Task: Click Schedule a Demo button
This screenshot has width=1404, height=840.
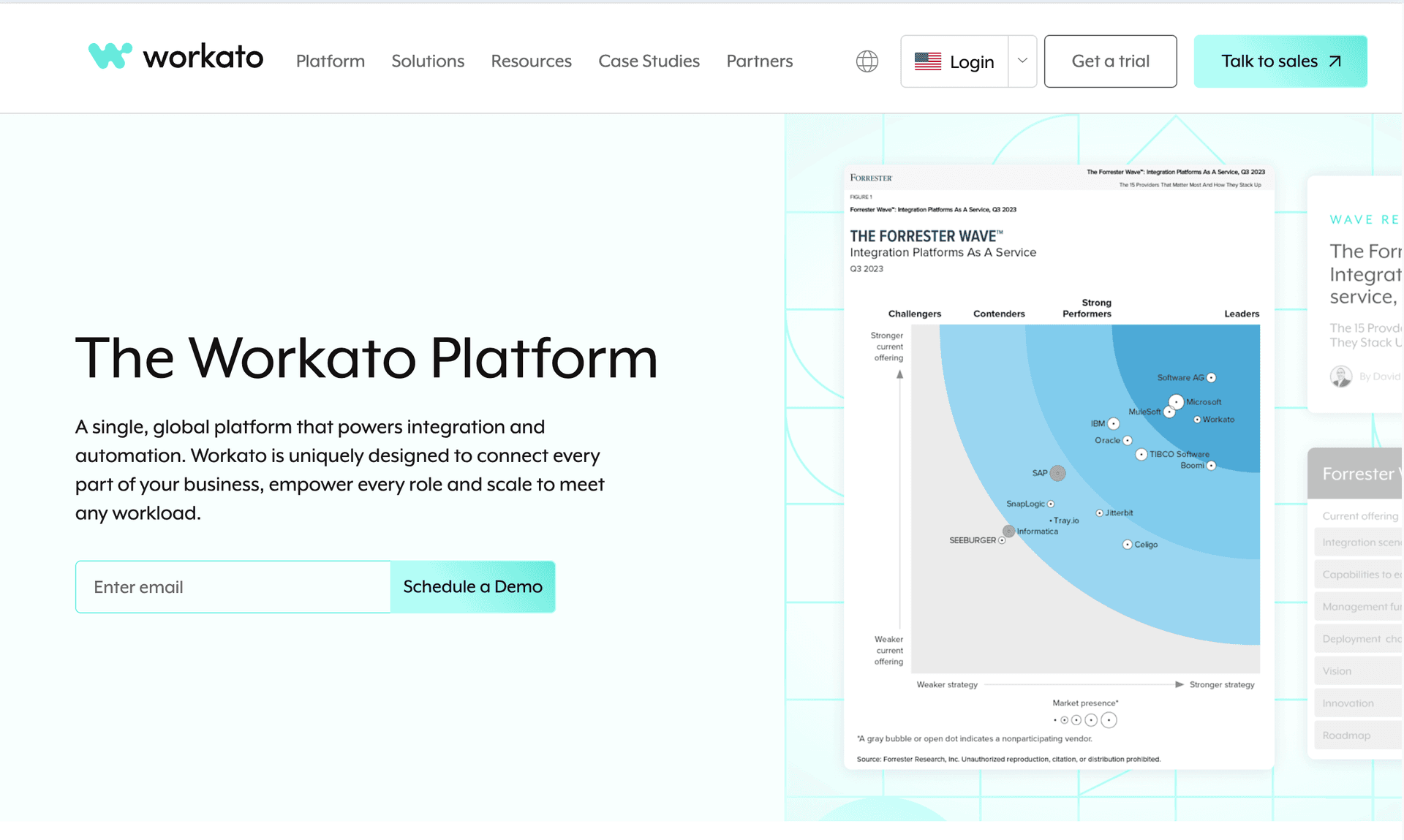Action: coord(472,587)
